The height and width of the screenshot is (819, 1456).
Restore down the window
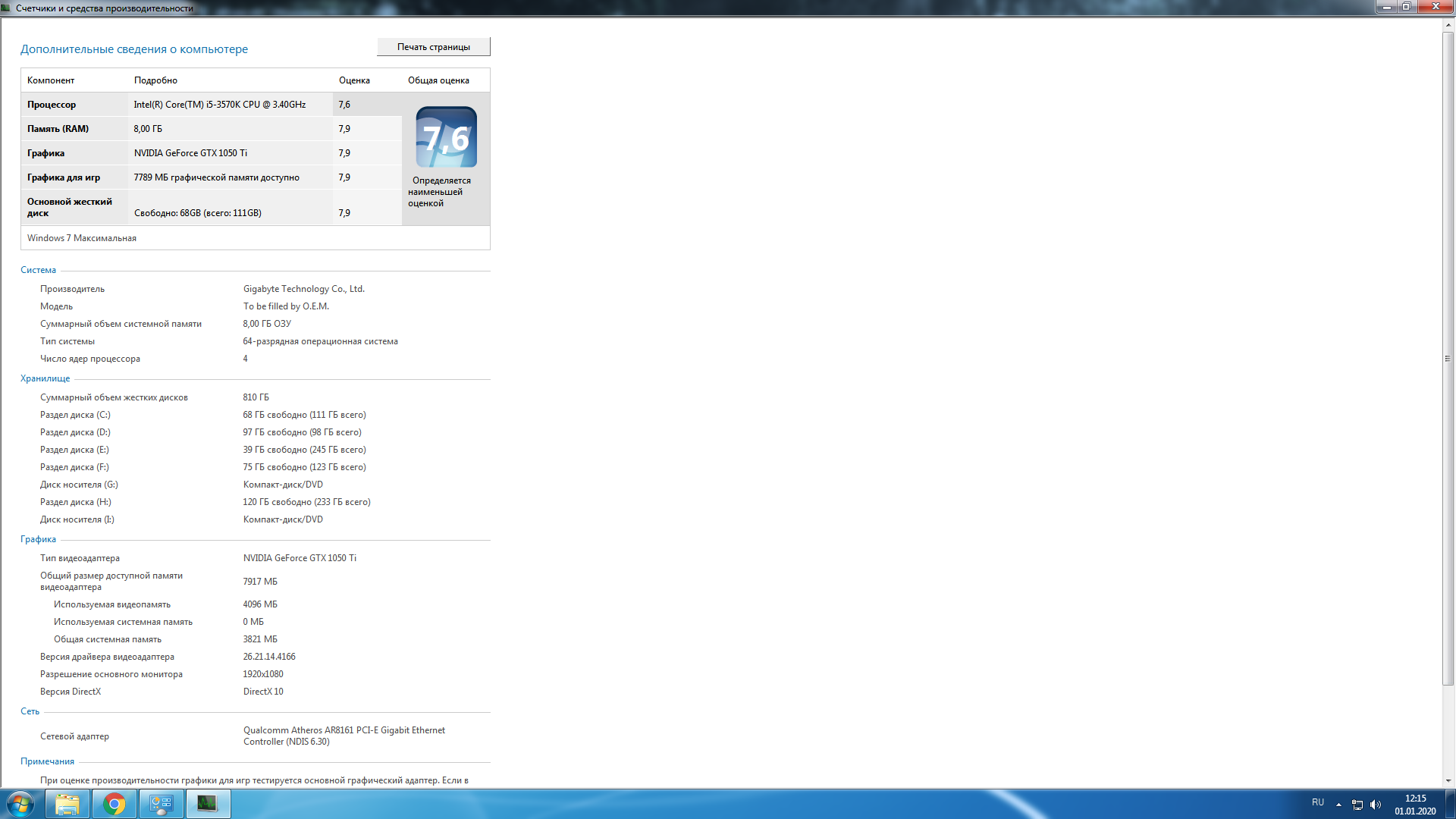click(1407, 7)
